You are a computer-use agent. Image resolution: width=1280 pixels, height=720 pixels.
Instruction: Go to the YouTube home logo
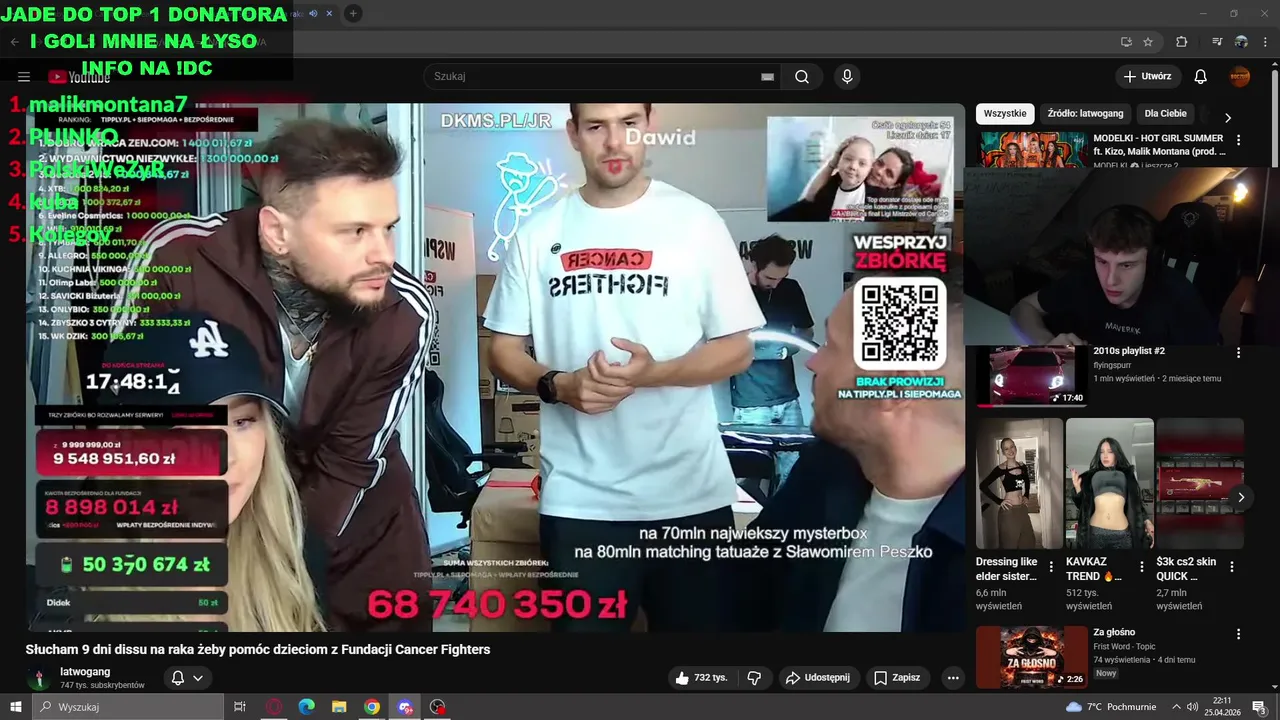pos(79,77)
